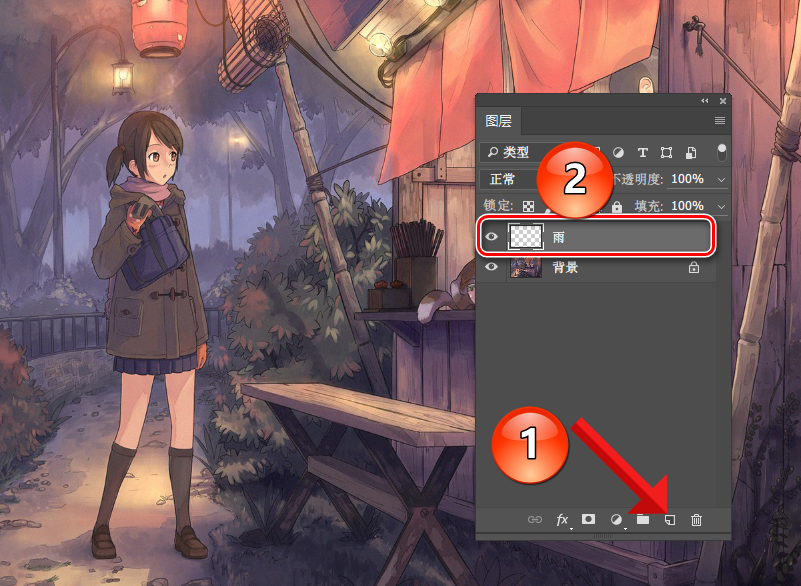Click the link layers icon

point(534,520)
